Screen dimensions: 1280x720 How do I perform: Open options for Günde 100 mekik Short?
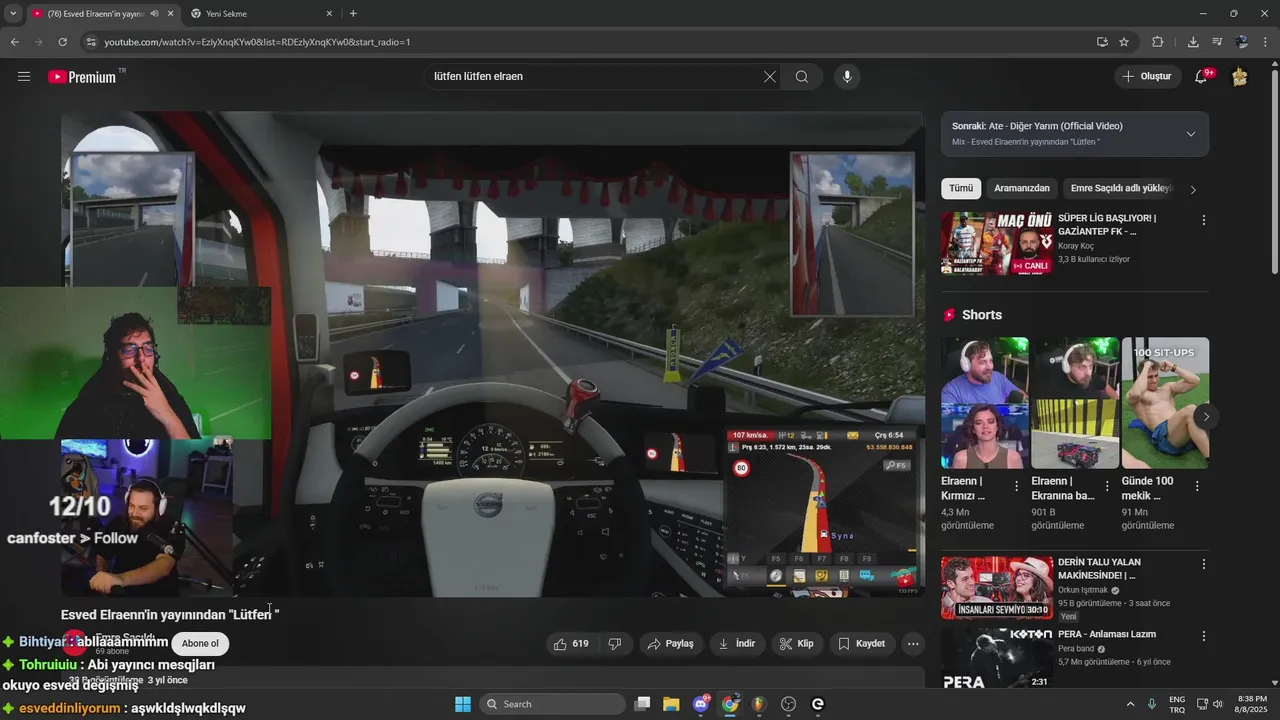(1197, 486)
